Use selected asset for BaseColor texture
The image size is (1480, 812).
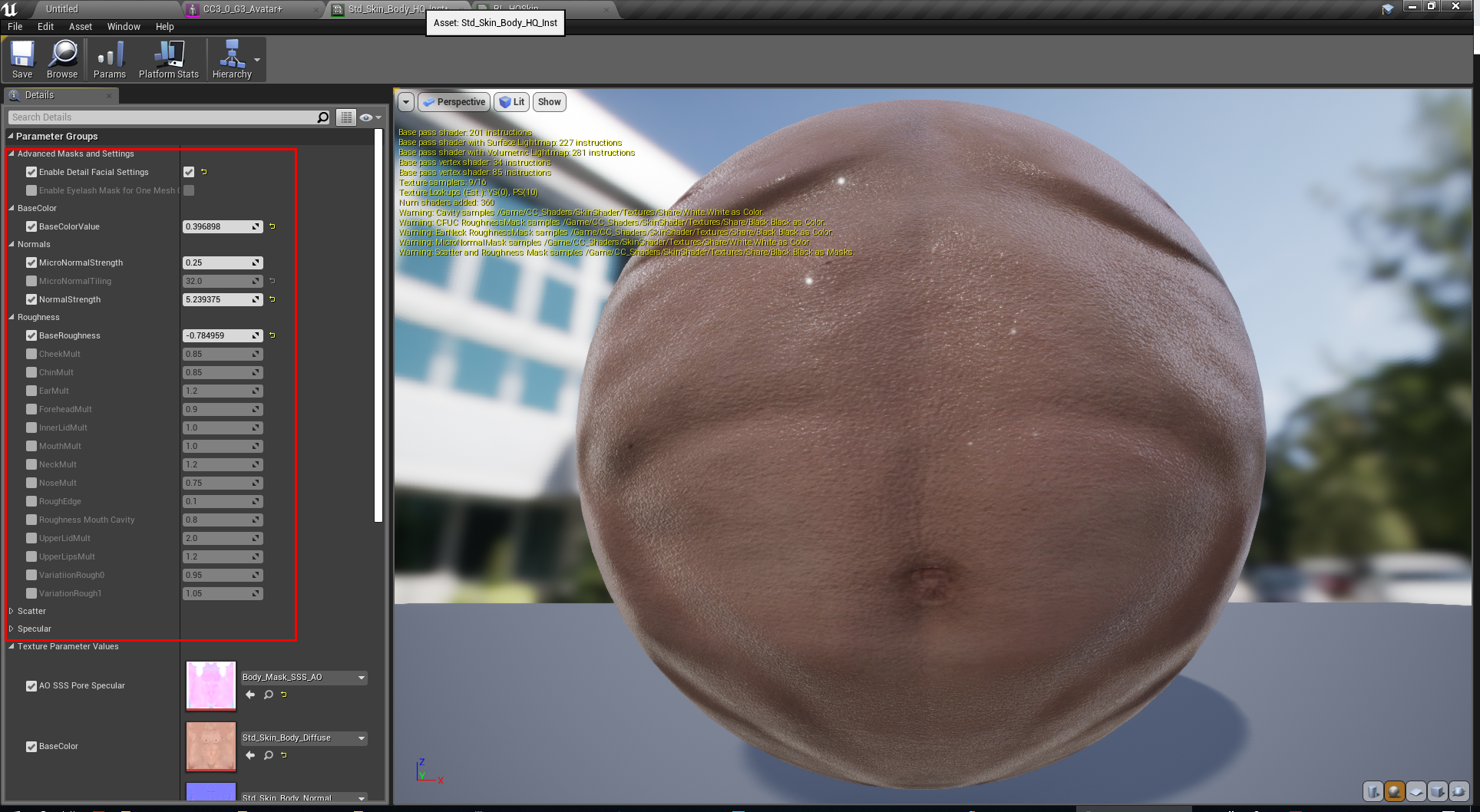(250, 755)
